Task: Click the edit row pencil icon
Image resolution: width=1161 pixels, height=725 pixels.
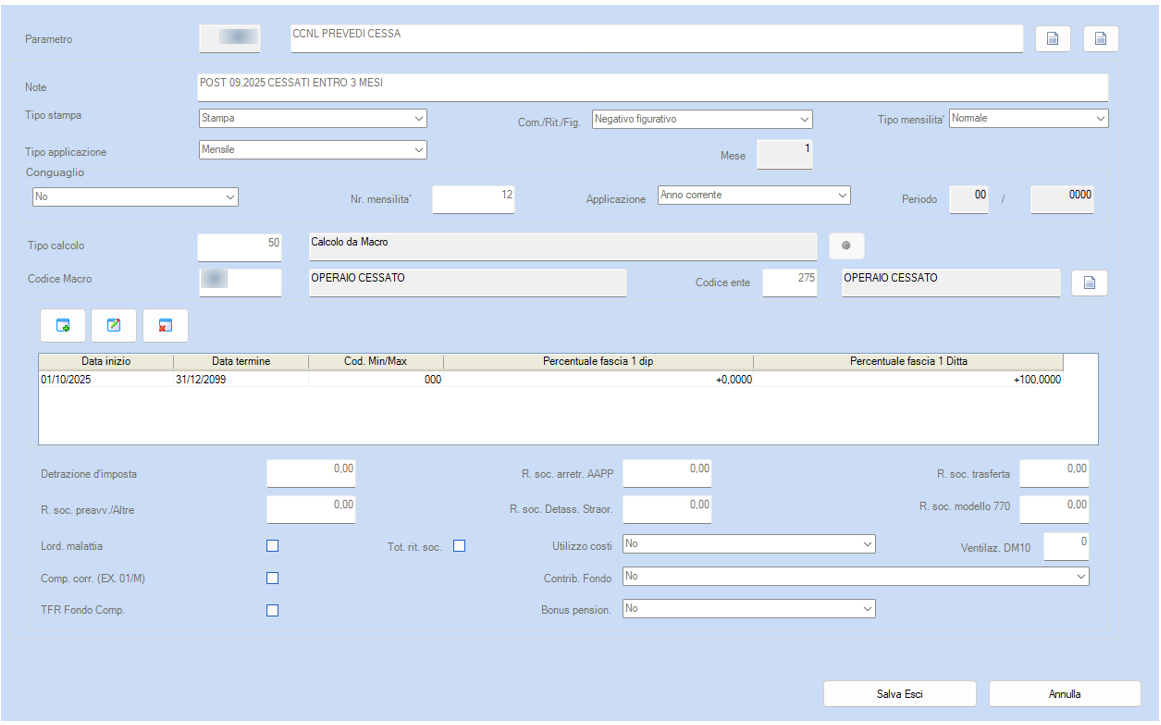Action: [x=114, y=326]
